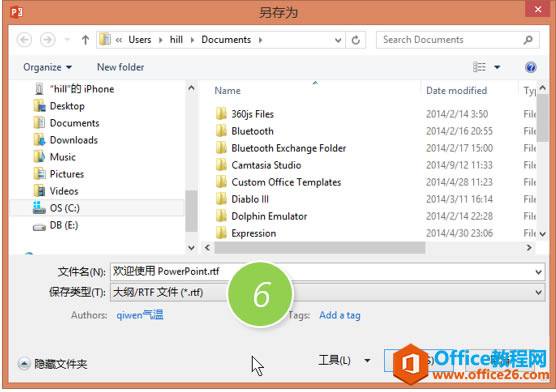Open the 文件名 filename dropdown arrow
The width and height of the screenshot is (556, 392).
[x=538, y=272]
